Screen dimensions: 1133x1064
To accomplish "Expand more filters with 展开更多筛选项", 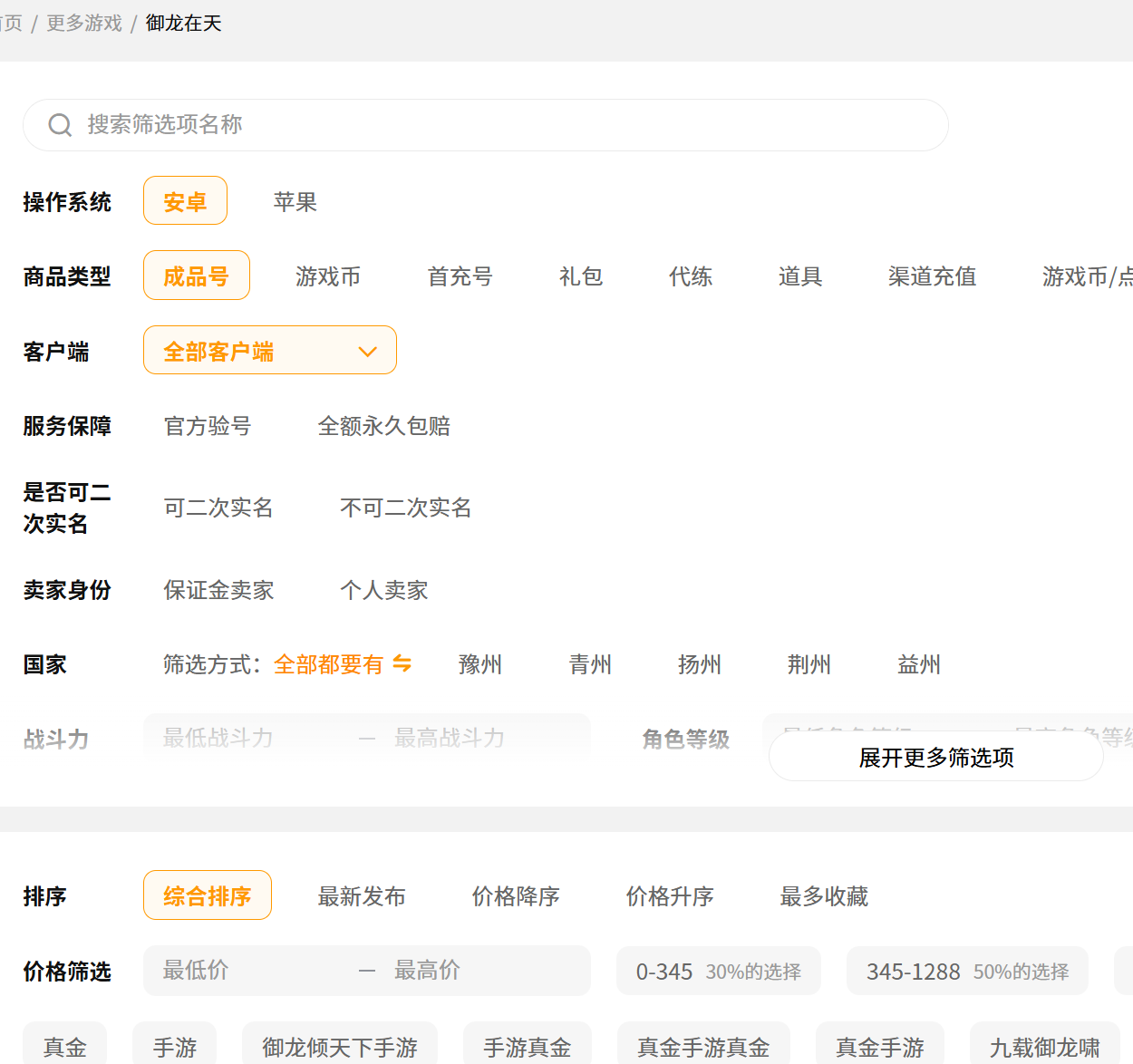I will 935,757.
